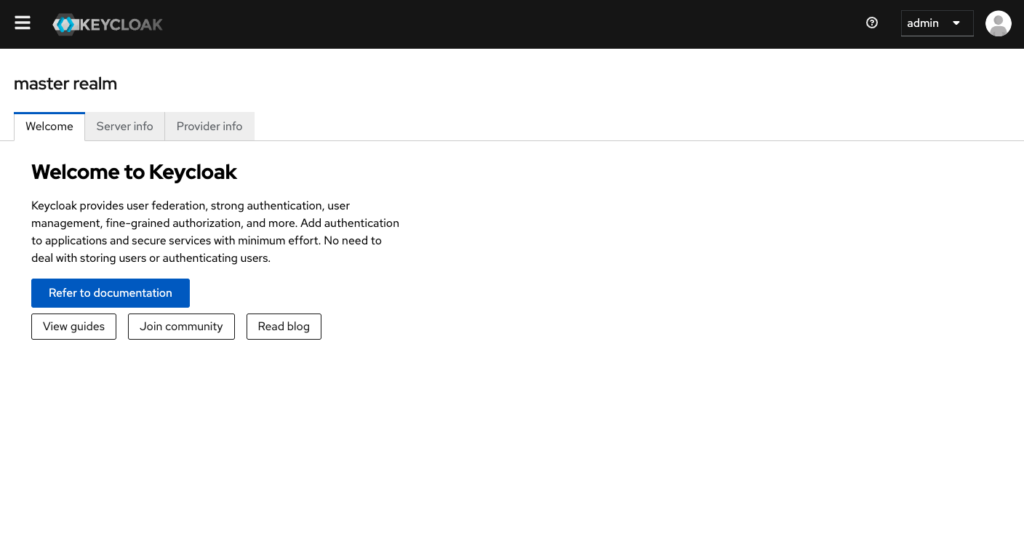Click the Keycloak hexagon logo icon
The width and height of the screenshot is (1024, 547).
(65, 23)
